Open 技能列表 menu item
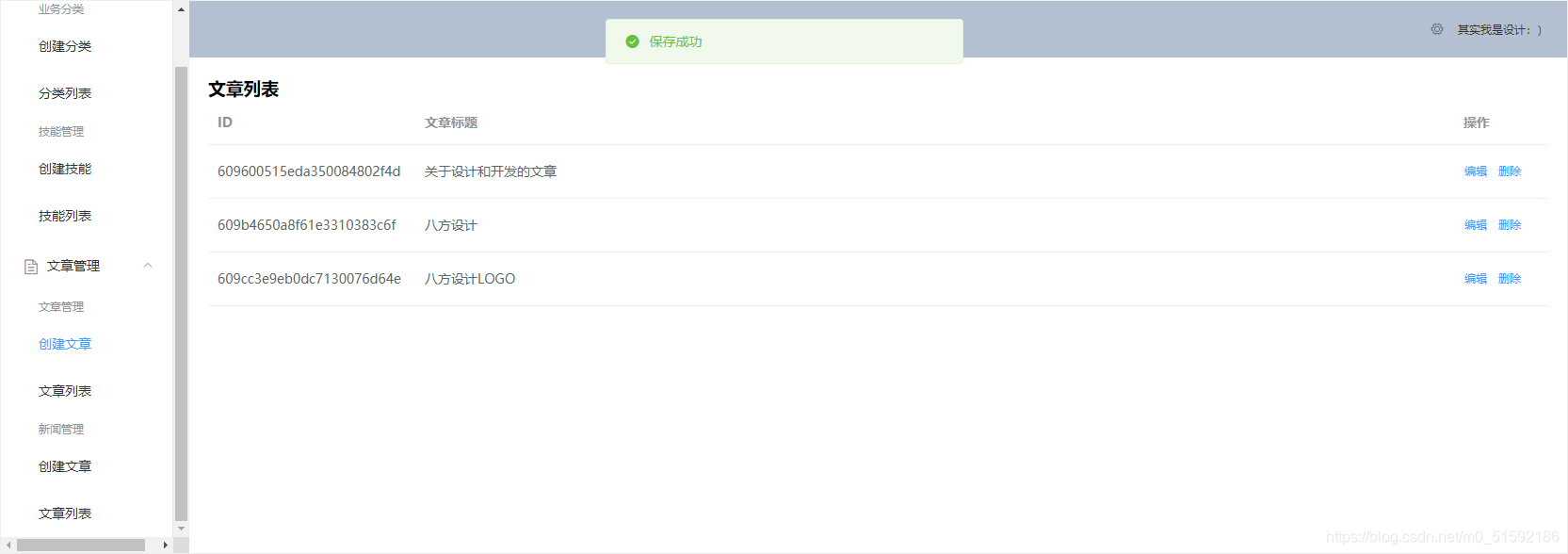The height and width of the screenshot is (554, 1568). coord(65,216)
